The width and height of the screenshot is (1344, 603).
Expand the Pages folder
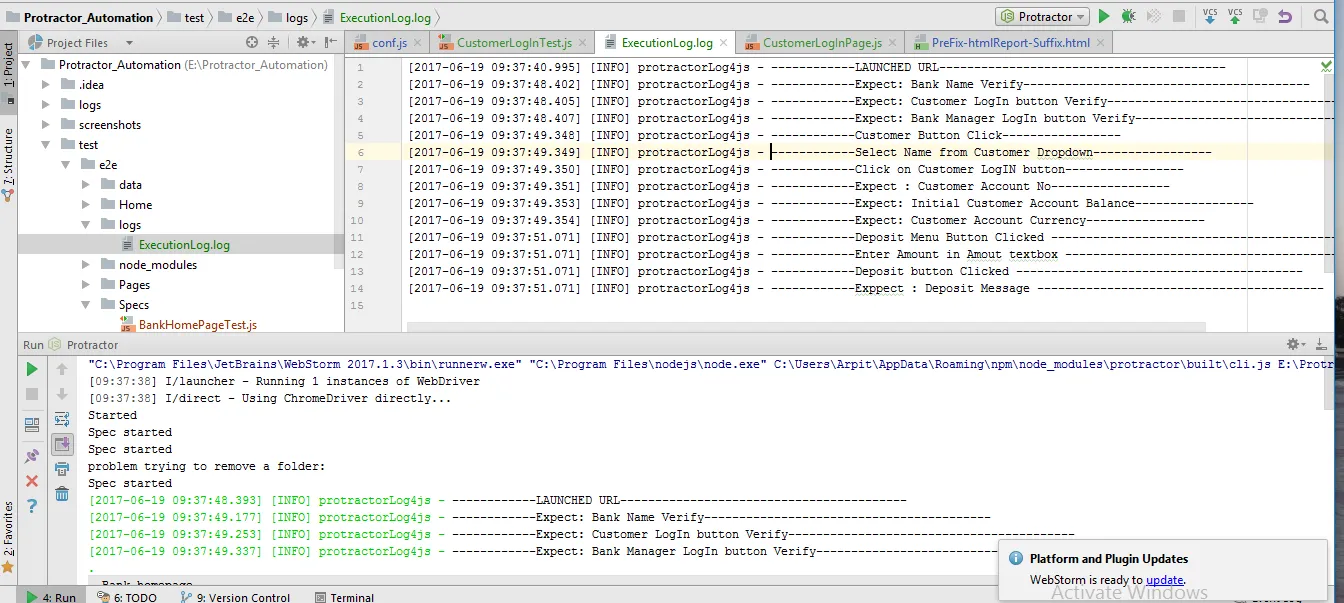tap(86, 285)
